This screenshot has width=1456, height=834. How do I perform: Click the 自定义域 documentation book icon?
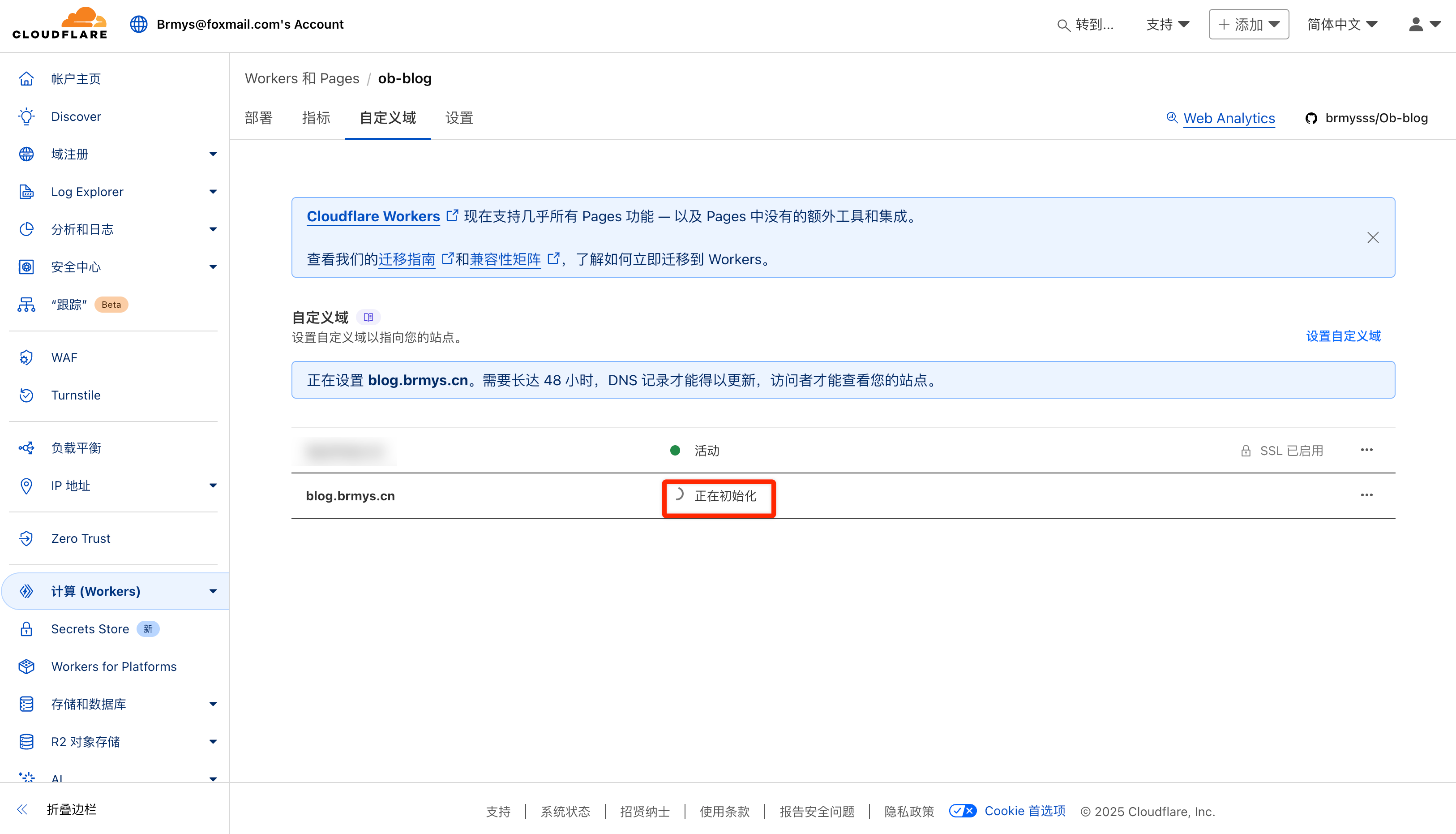click(x=368, y=317)
